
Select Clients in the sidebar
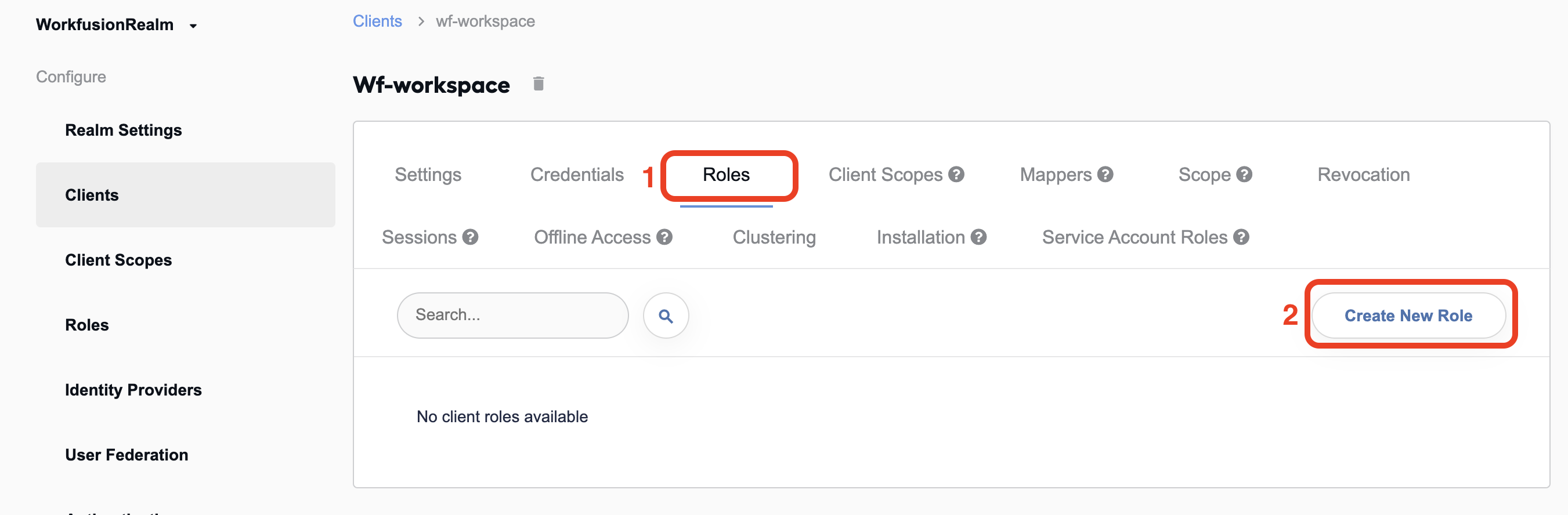(185, 195)
